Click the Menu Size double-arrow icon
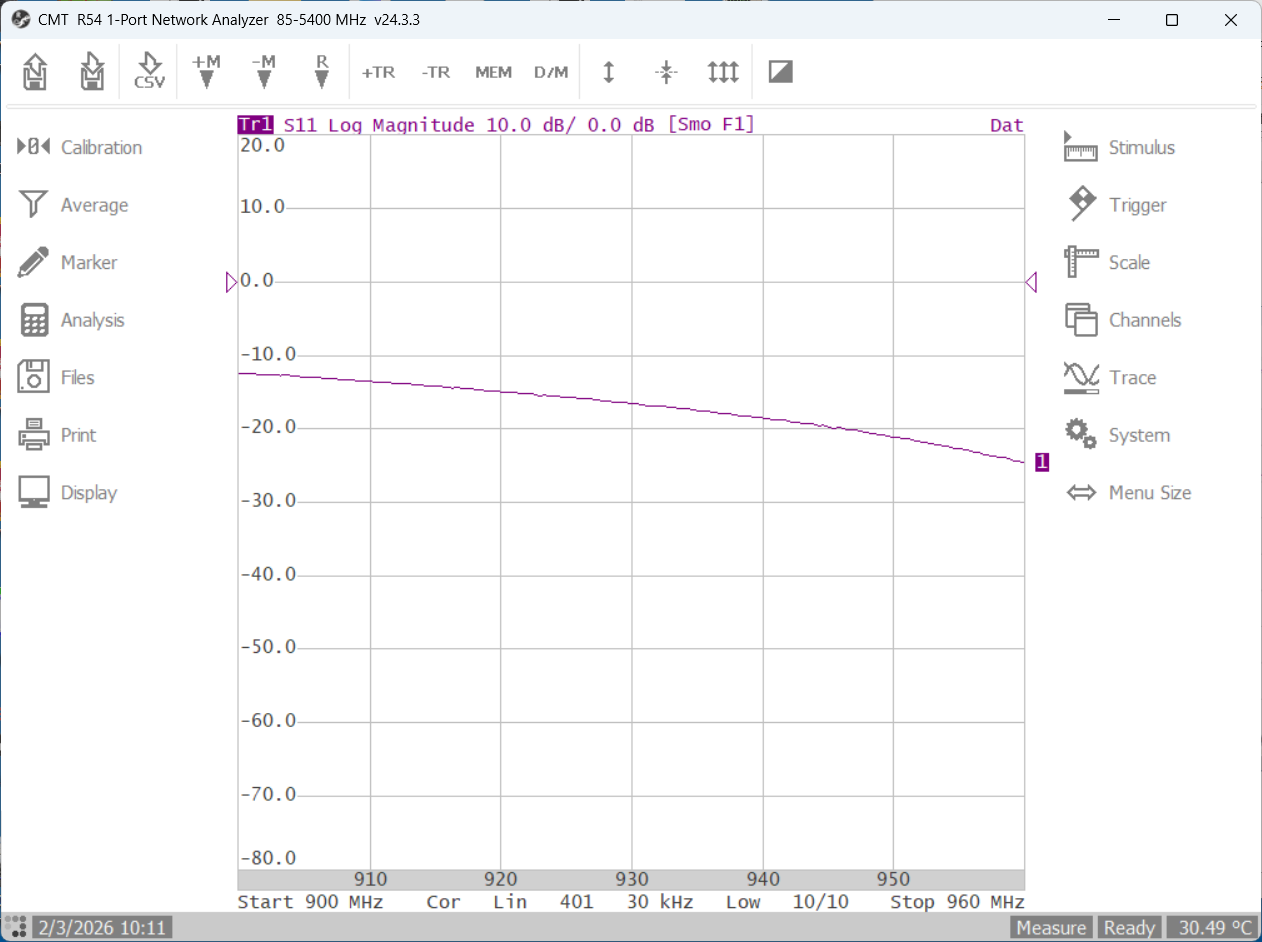Viewport: 1262px width, 942px height. point(1081,493)
